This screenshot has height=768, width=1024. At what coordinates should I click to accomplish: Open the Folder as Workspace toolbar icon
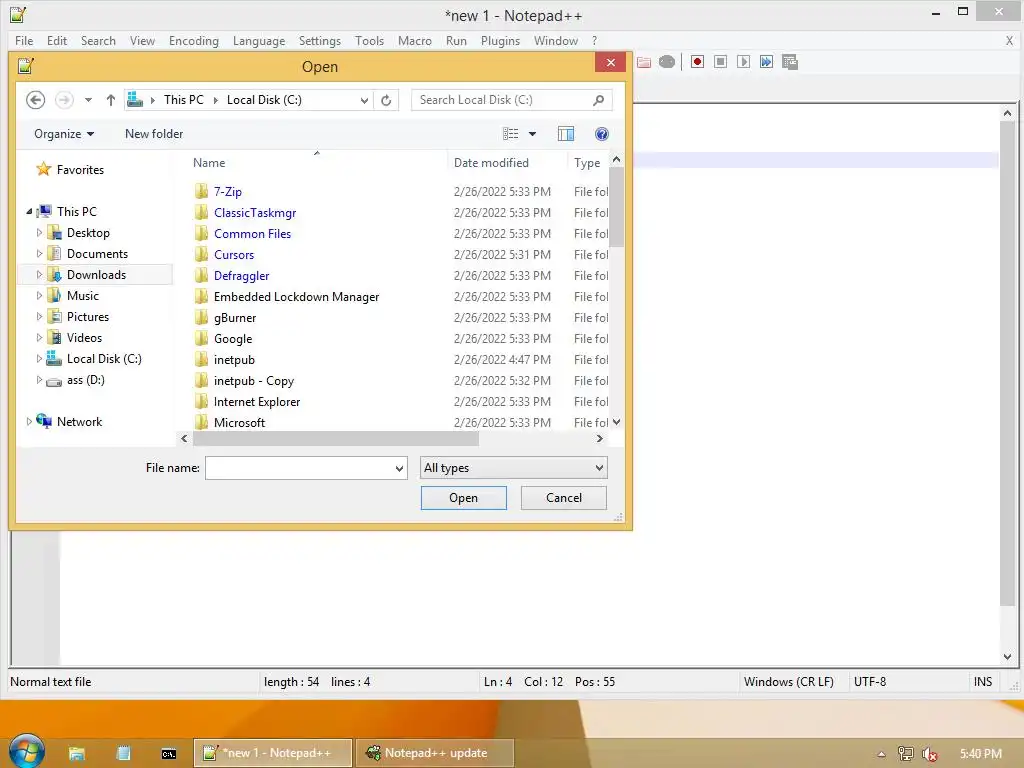point(644,62)
